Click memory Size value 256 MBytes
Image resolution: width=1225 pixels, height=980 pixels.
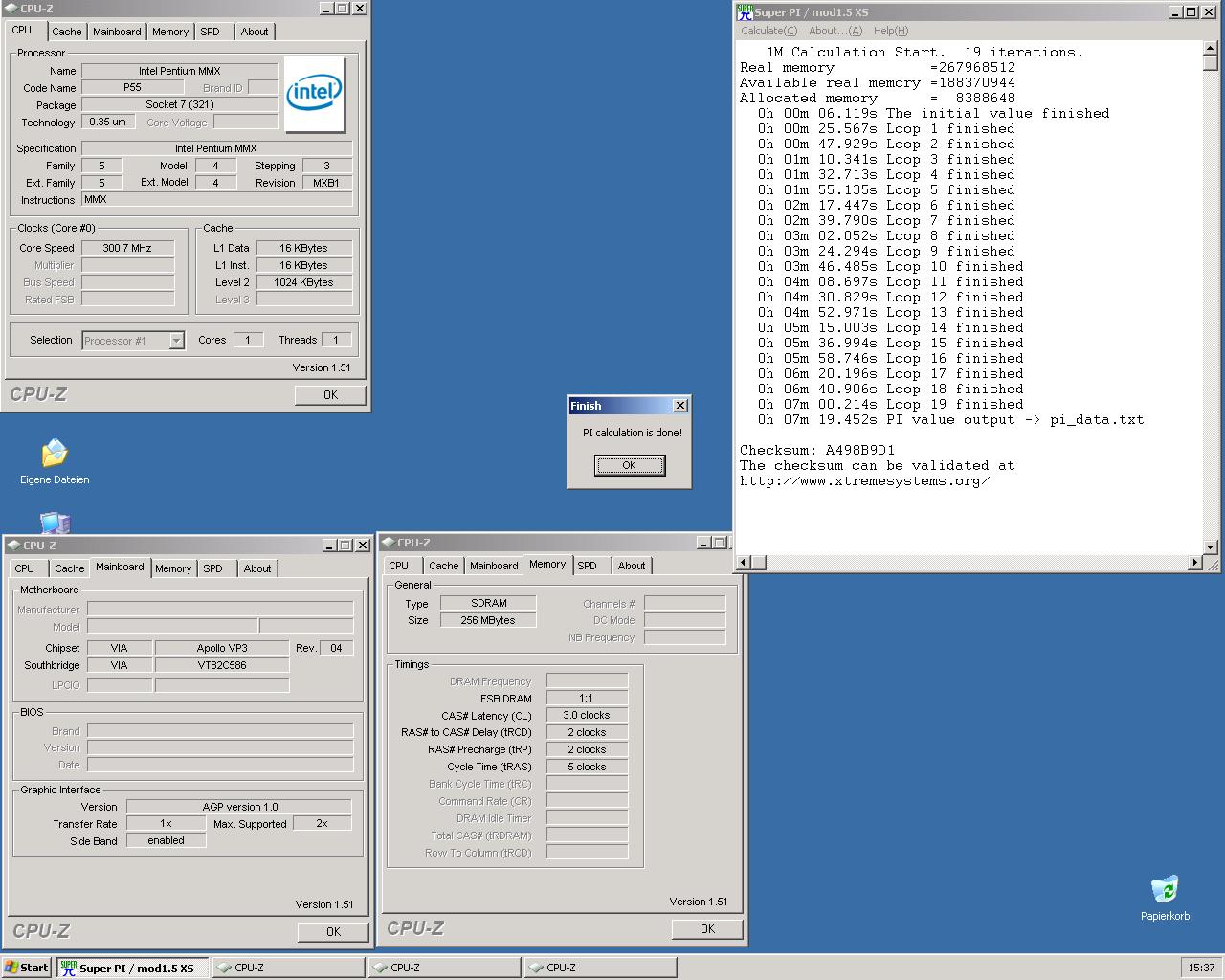tap(488, 620)
